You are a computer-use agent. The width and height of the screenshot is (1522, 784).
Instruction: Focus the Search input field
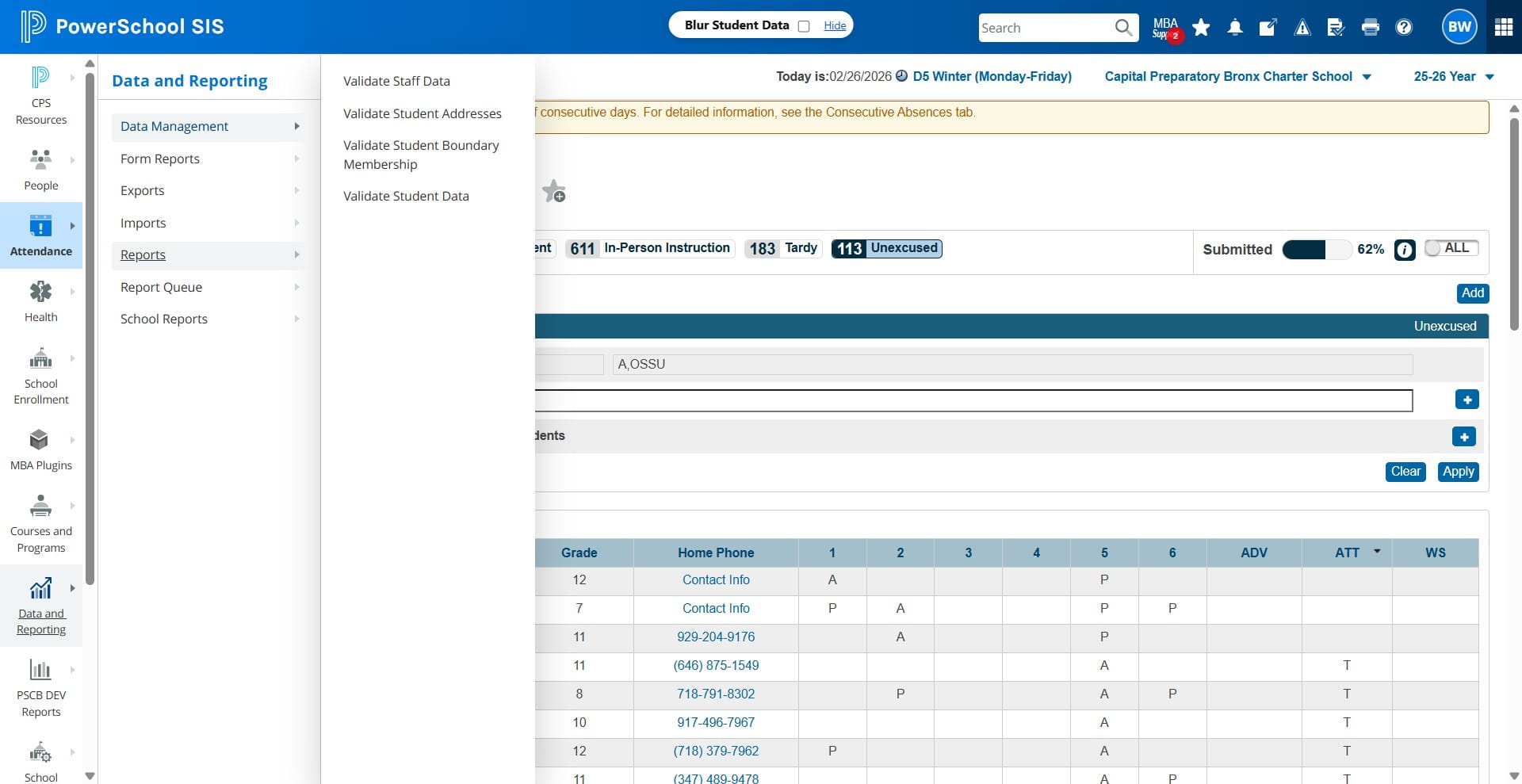tap(1046, 28)
